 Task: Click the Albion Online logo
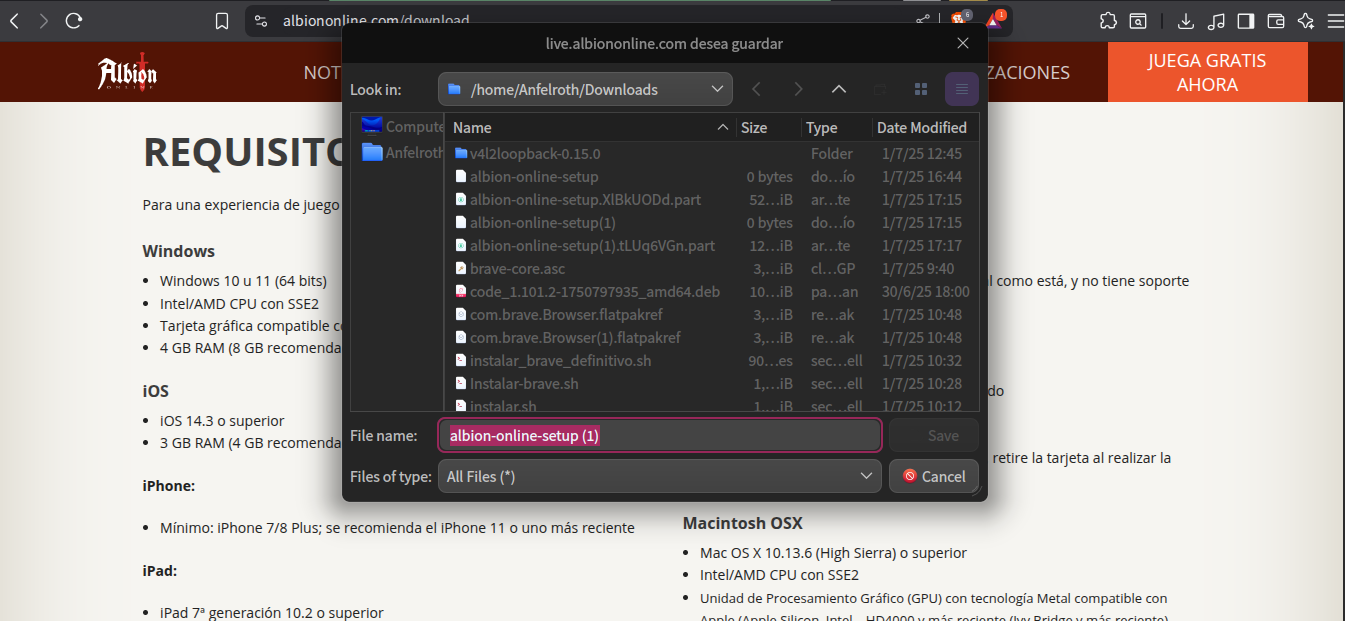click(127, 73)
